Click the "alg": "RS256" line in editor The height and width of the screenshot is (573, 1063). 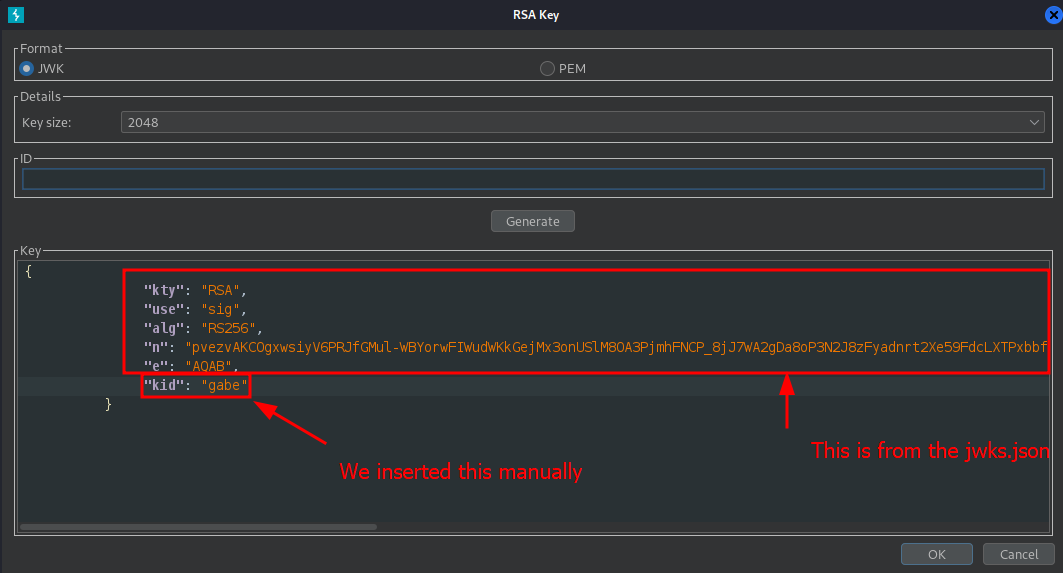pyautogui.click(x=203, y=328)
